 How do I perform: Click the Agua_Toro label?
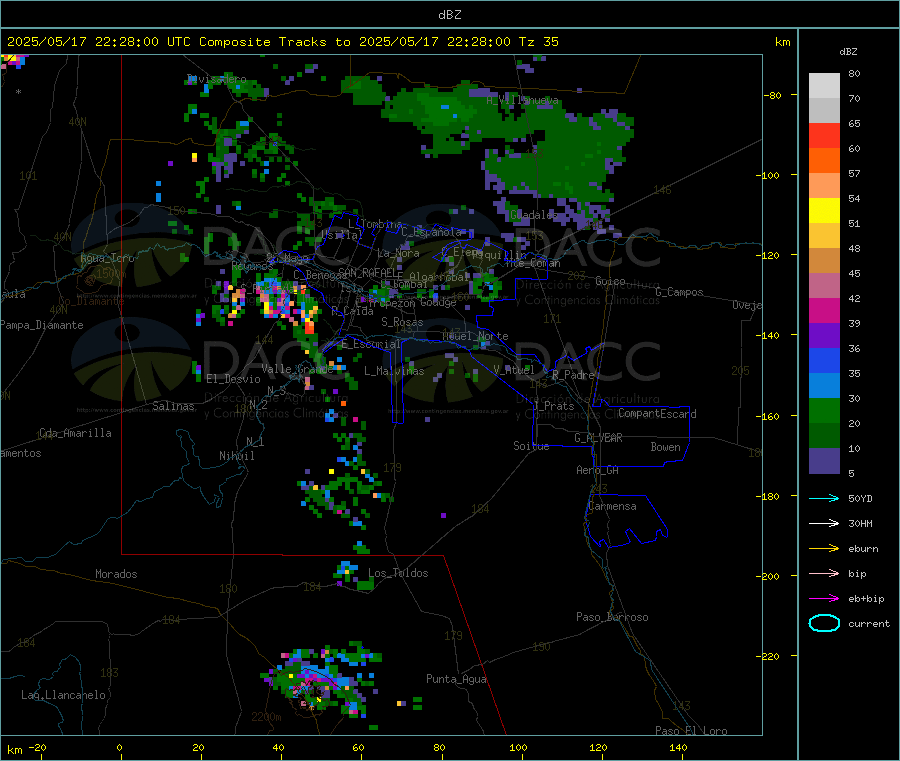107,258
